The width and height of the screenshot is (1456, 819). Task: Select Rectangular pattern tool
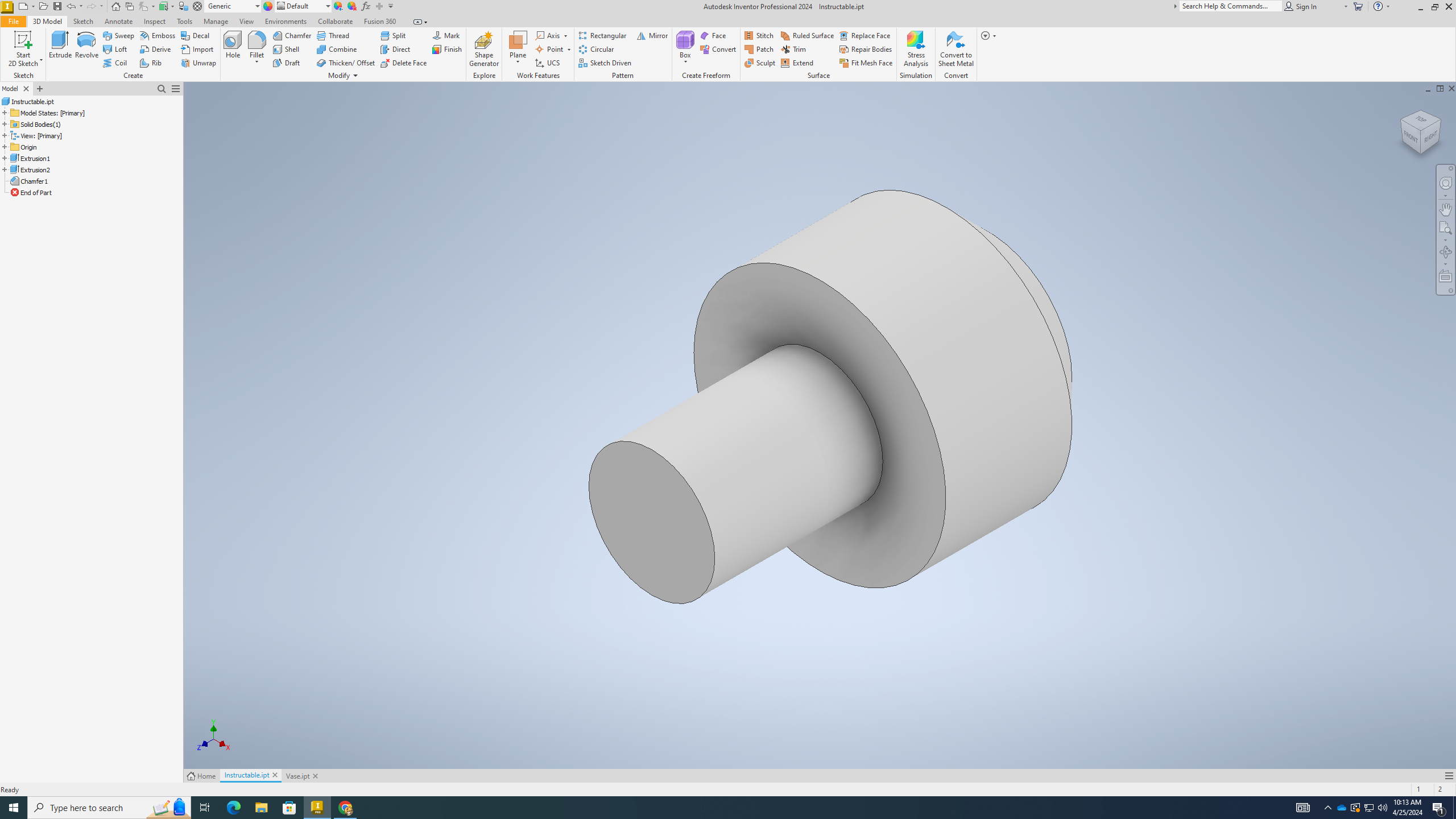(x=602, y=35)
